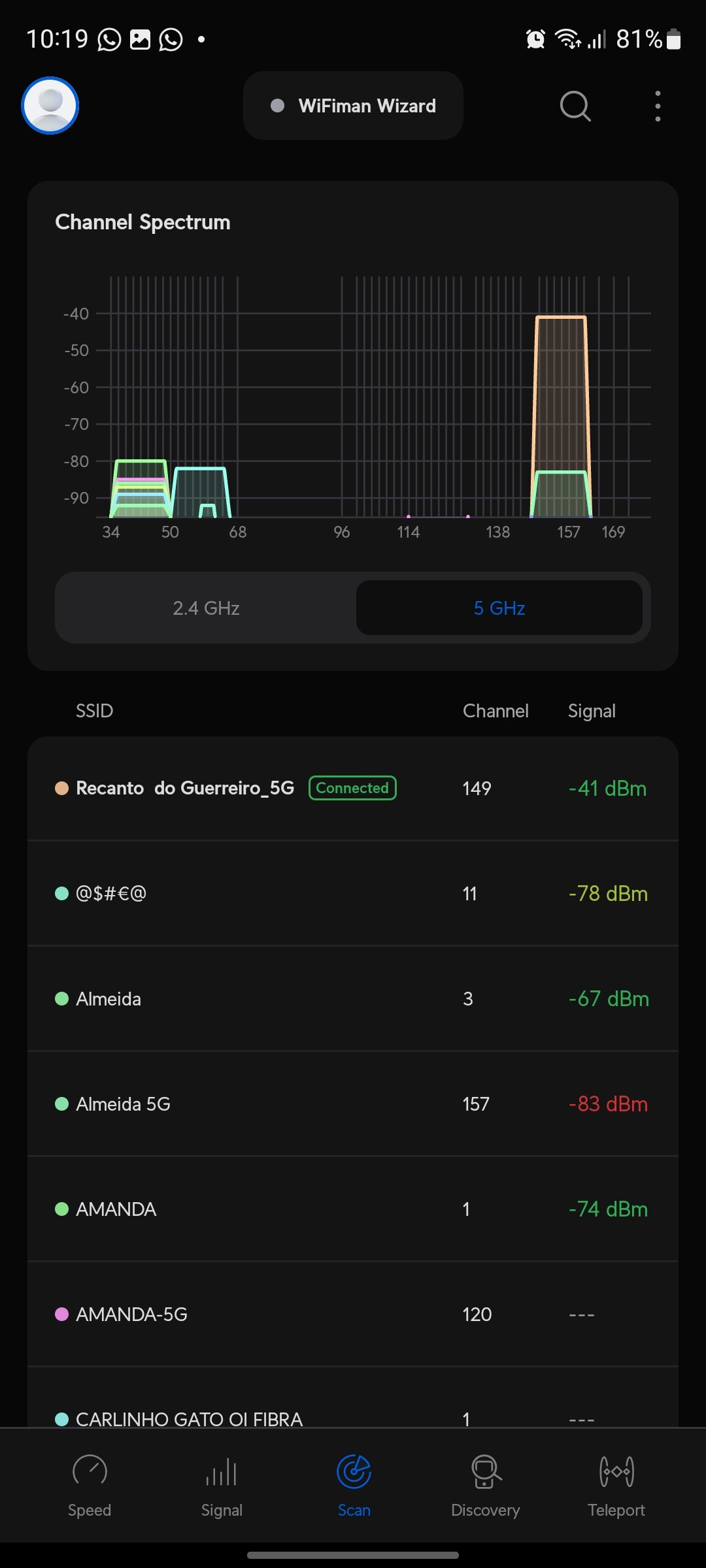Tap the alarm icon in status bar
Screen dimensions: 706x1568
pos(535,39)
